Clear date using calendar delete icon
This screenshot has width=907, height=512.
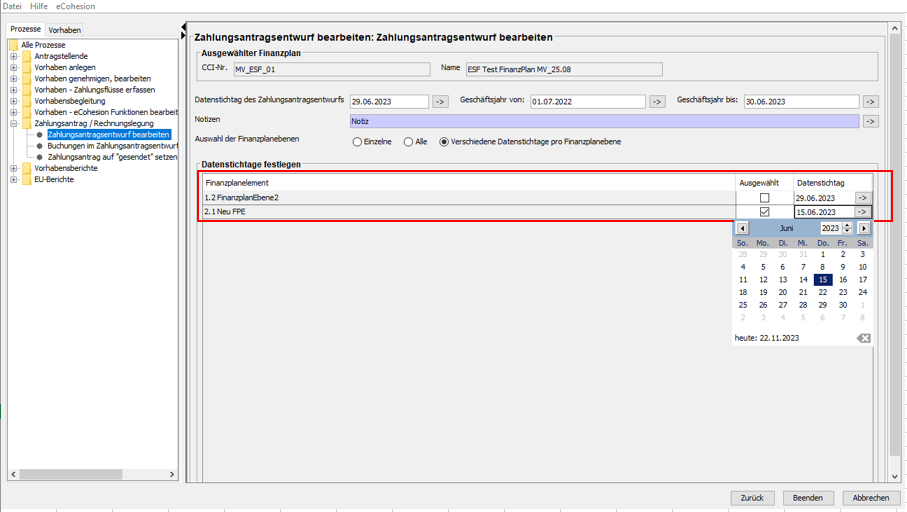tap(863, 338)
